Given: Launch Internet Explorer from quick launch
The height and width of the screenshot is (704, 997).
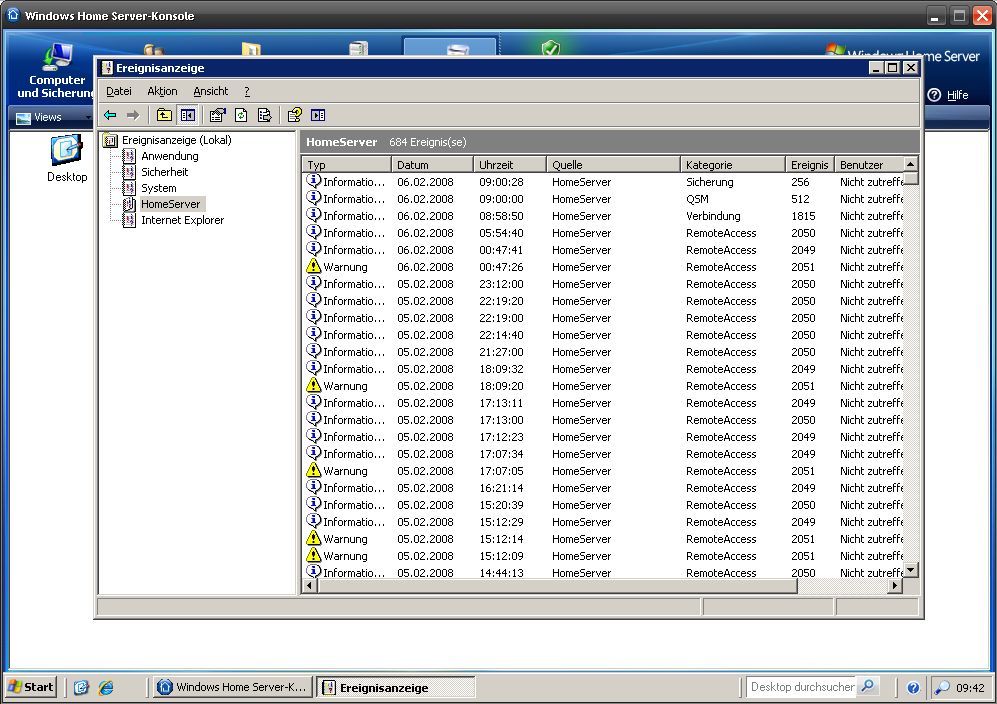Looking at the screenshot, I should [106, 687].
